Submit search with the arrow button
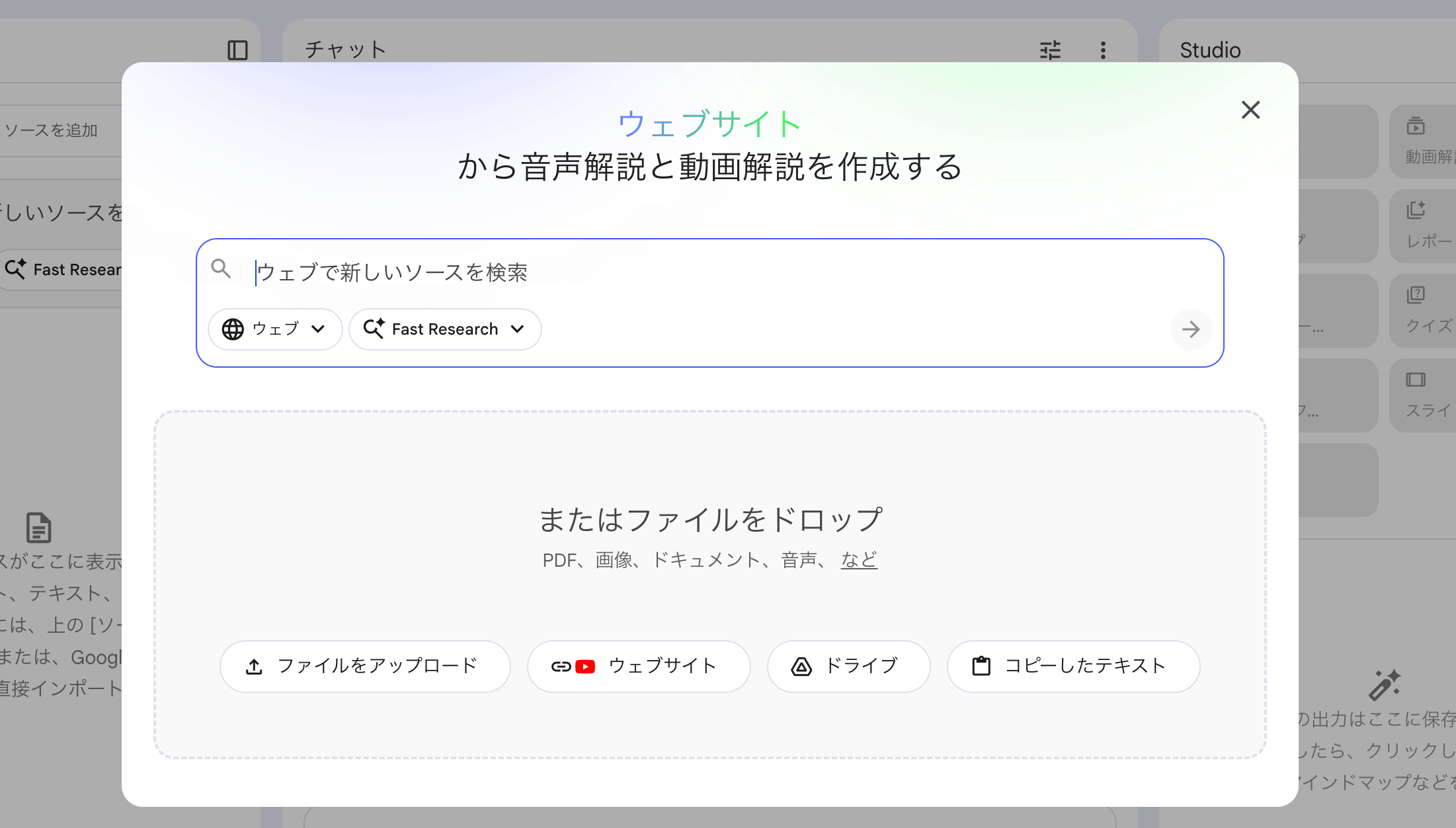 [x=1190, y=329]
